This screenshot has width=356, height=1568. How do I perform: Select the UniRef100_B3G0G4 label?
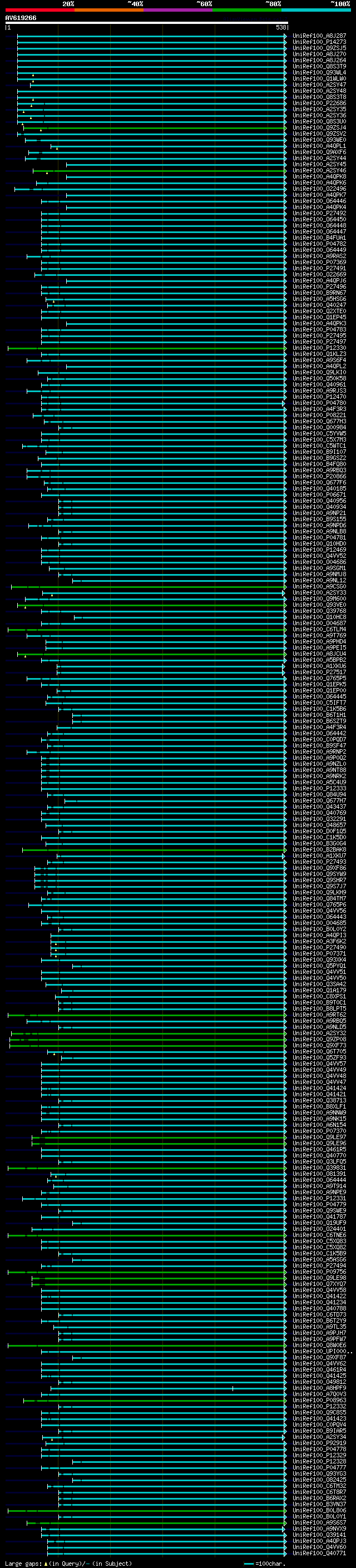(x=319, y=844)
